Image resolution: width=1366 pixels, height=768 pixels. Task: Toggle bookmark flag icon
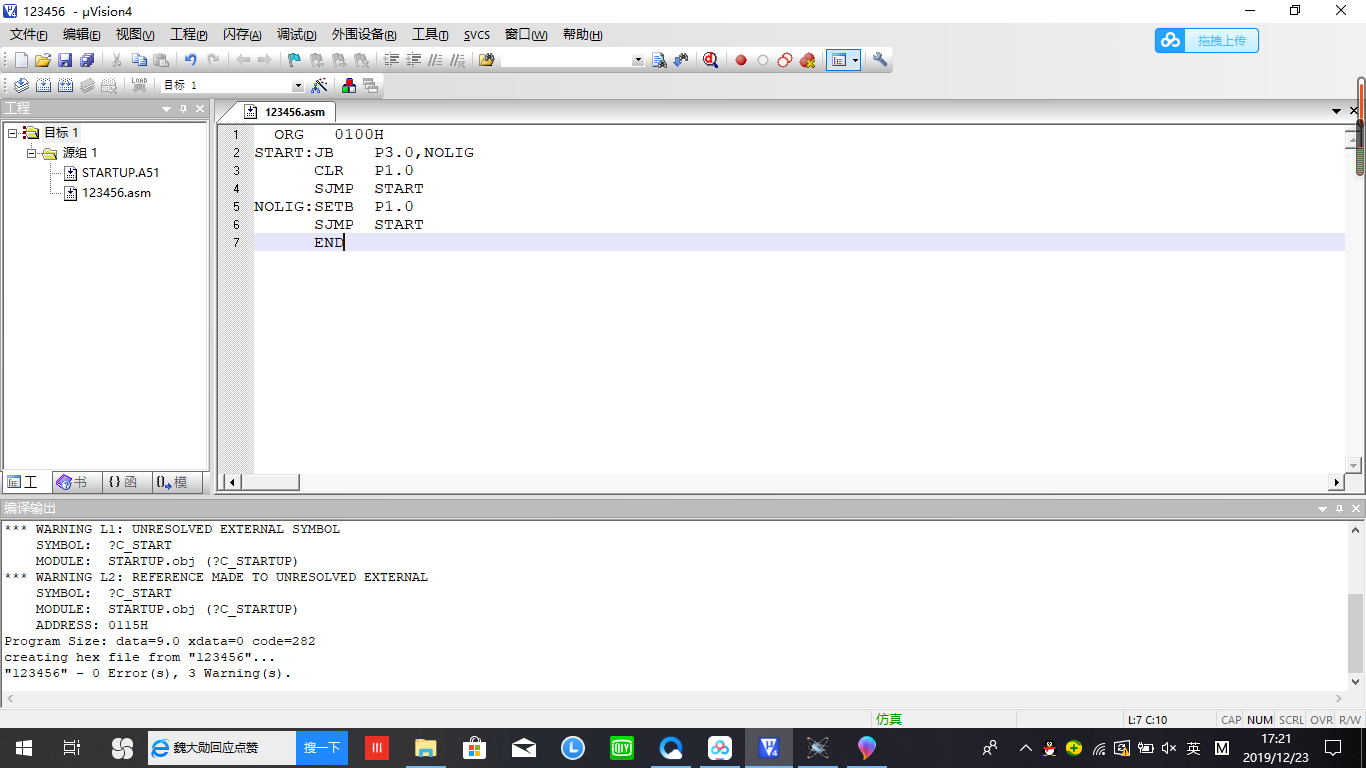[293, 60]
